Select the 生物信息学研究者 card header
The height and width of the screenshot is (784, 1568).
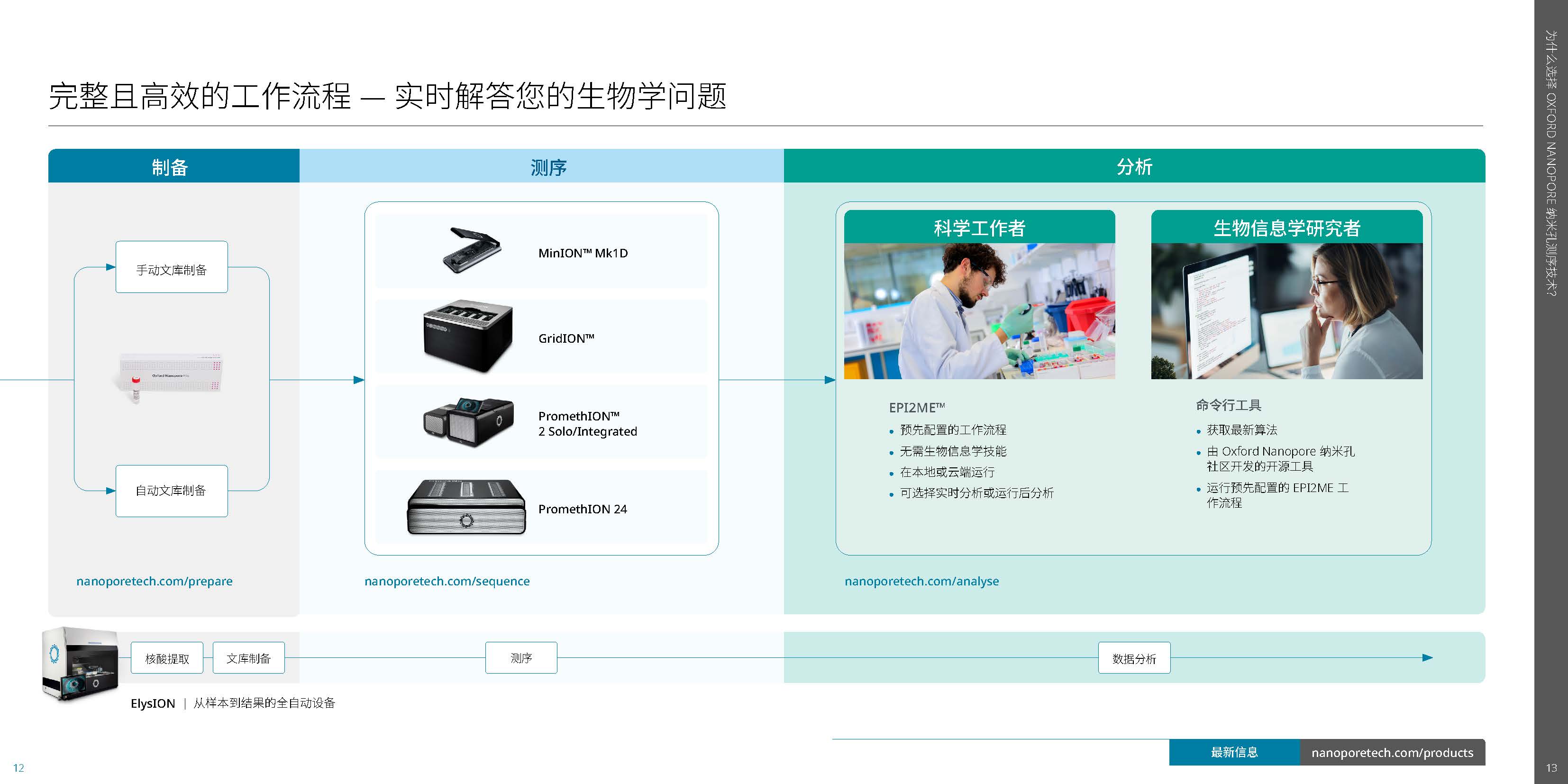click(1287, 227)
